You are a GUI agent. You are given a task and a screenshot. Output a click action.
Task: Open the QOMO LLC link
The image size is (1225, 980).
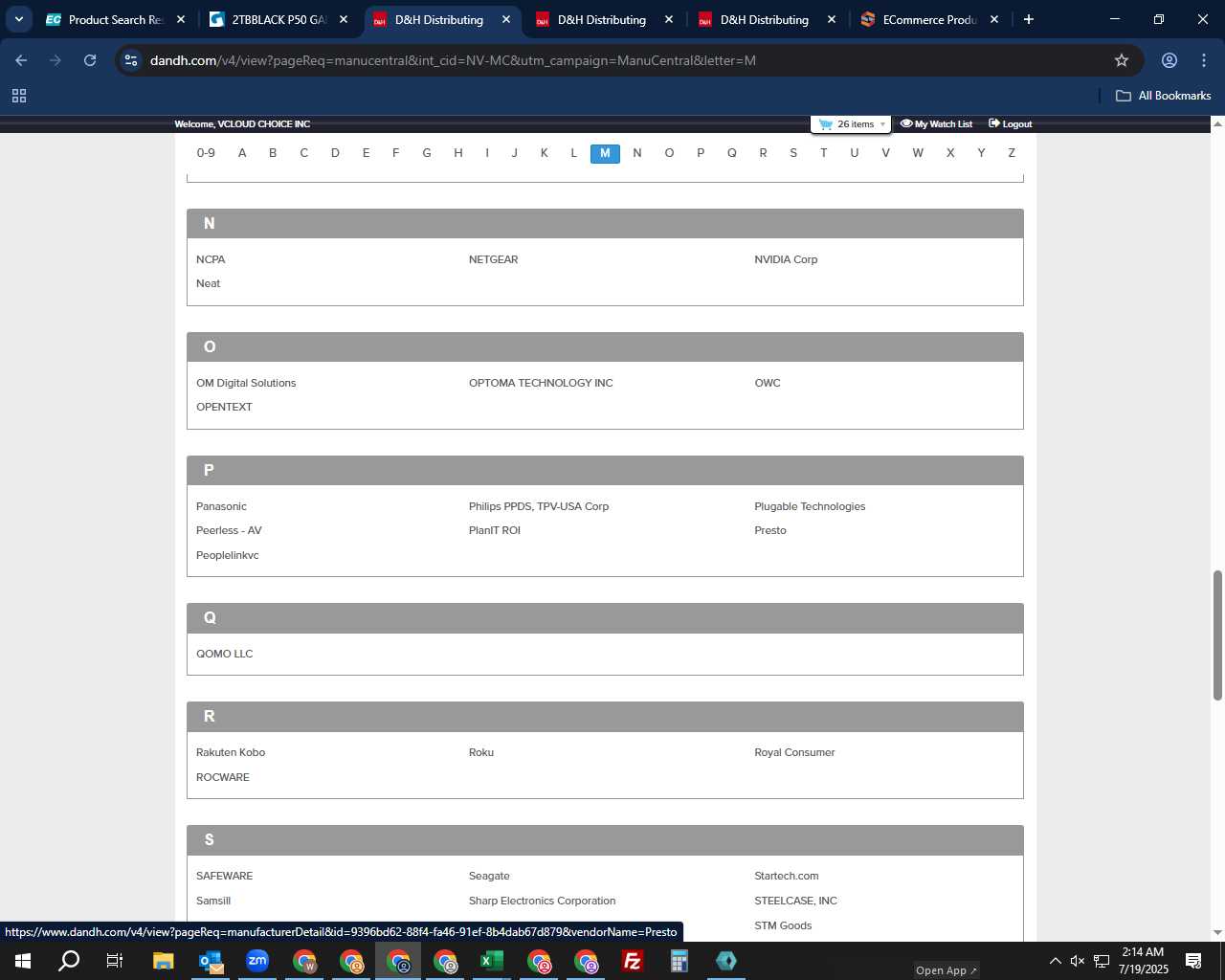click(x=224, y=654)
